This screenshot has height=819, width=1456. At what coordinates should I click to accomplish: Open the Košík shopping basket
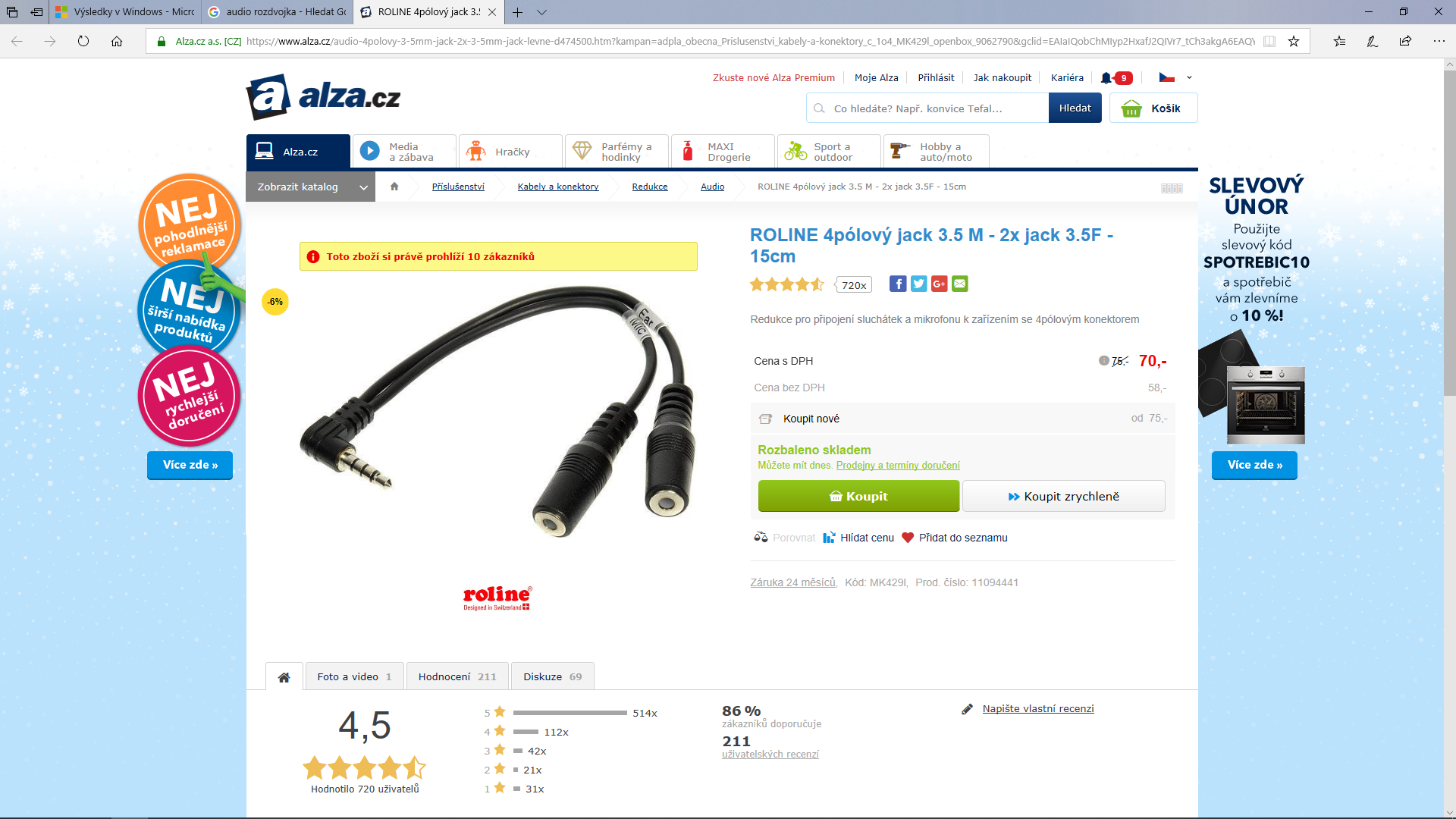[1153, 108]
